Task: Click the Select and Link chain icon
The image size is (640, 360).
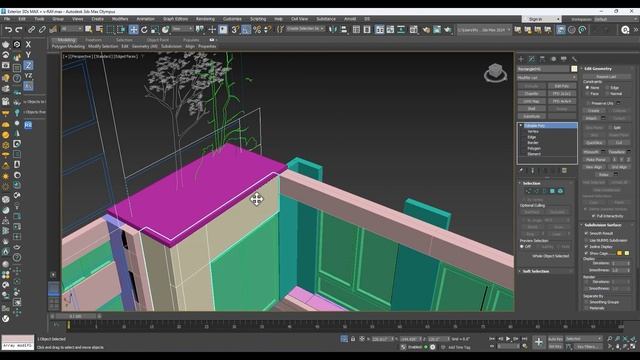Action: [31, 29]
